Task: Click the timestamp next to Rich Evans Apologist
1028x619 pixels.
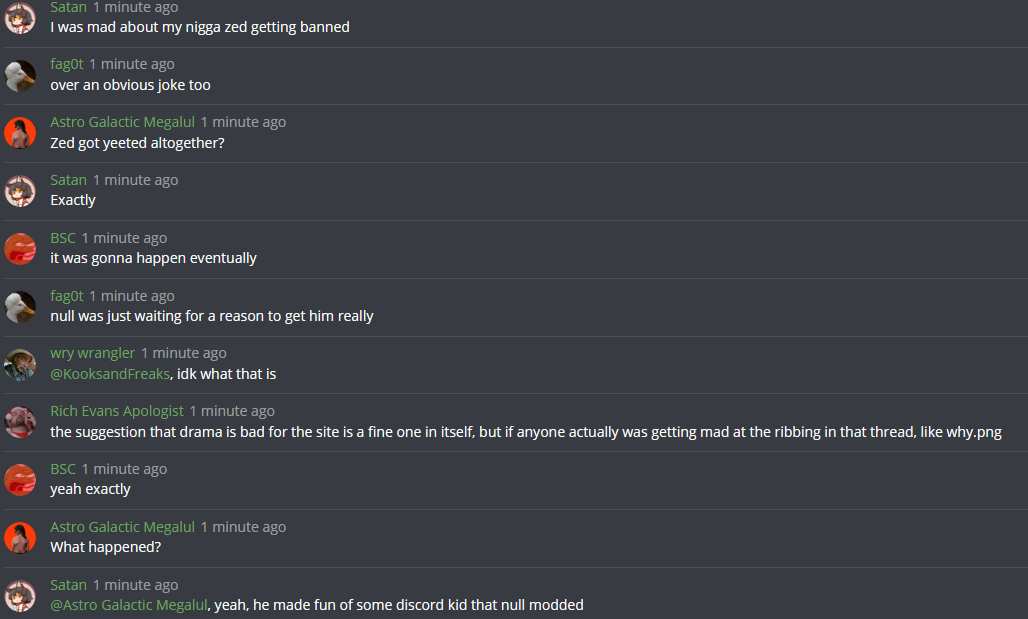Action: coord(232,411)
